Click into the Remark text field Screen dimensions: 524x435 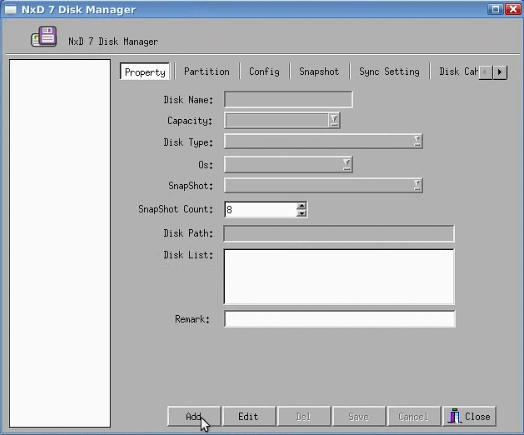click(340, 319)
